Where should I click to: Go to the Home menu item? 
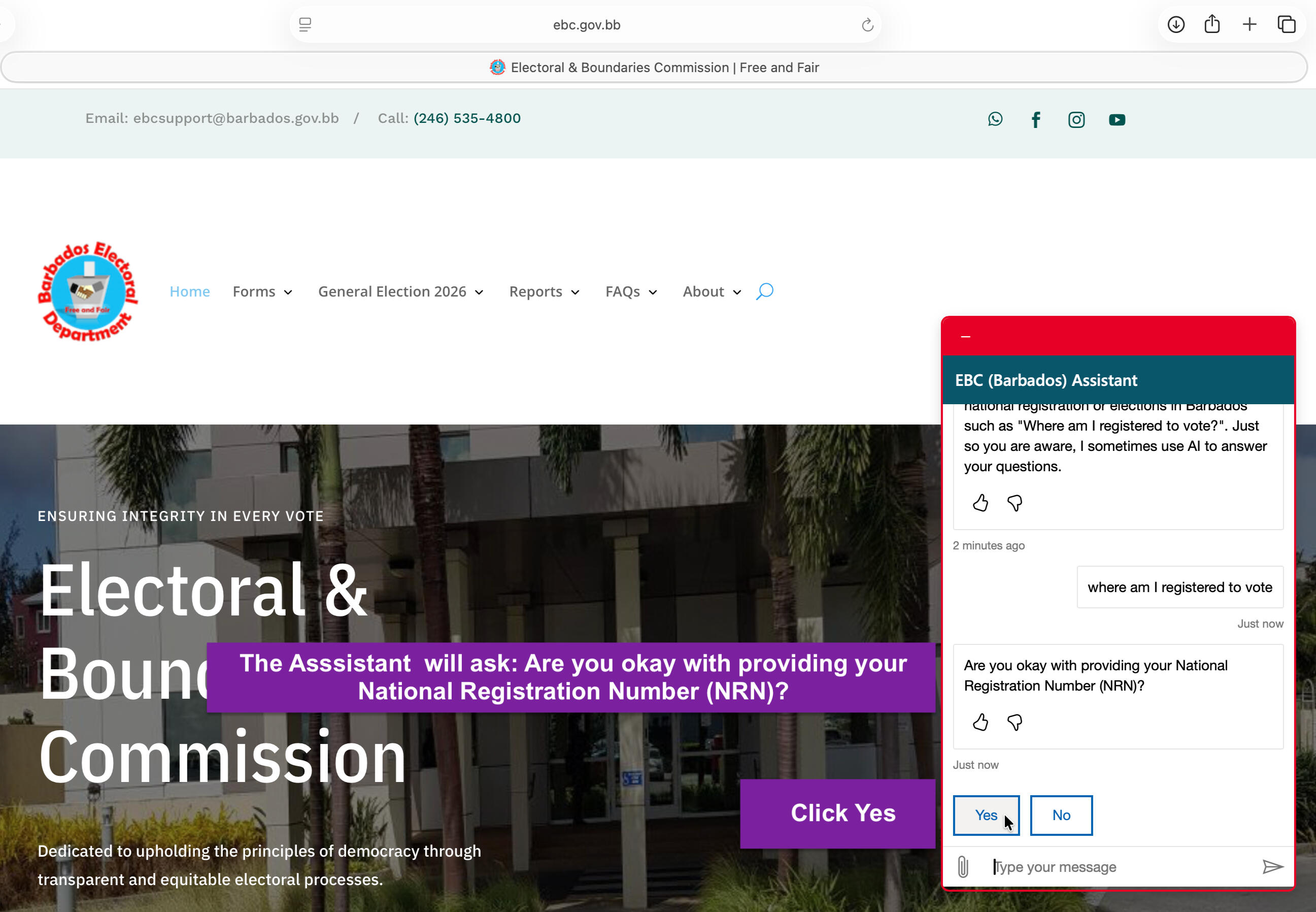tap(190, 291)
